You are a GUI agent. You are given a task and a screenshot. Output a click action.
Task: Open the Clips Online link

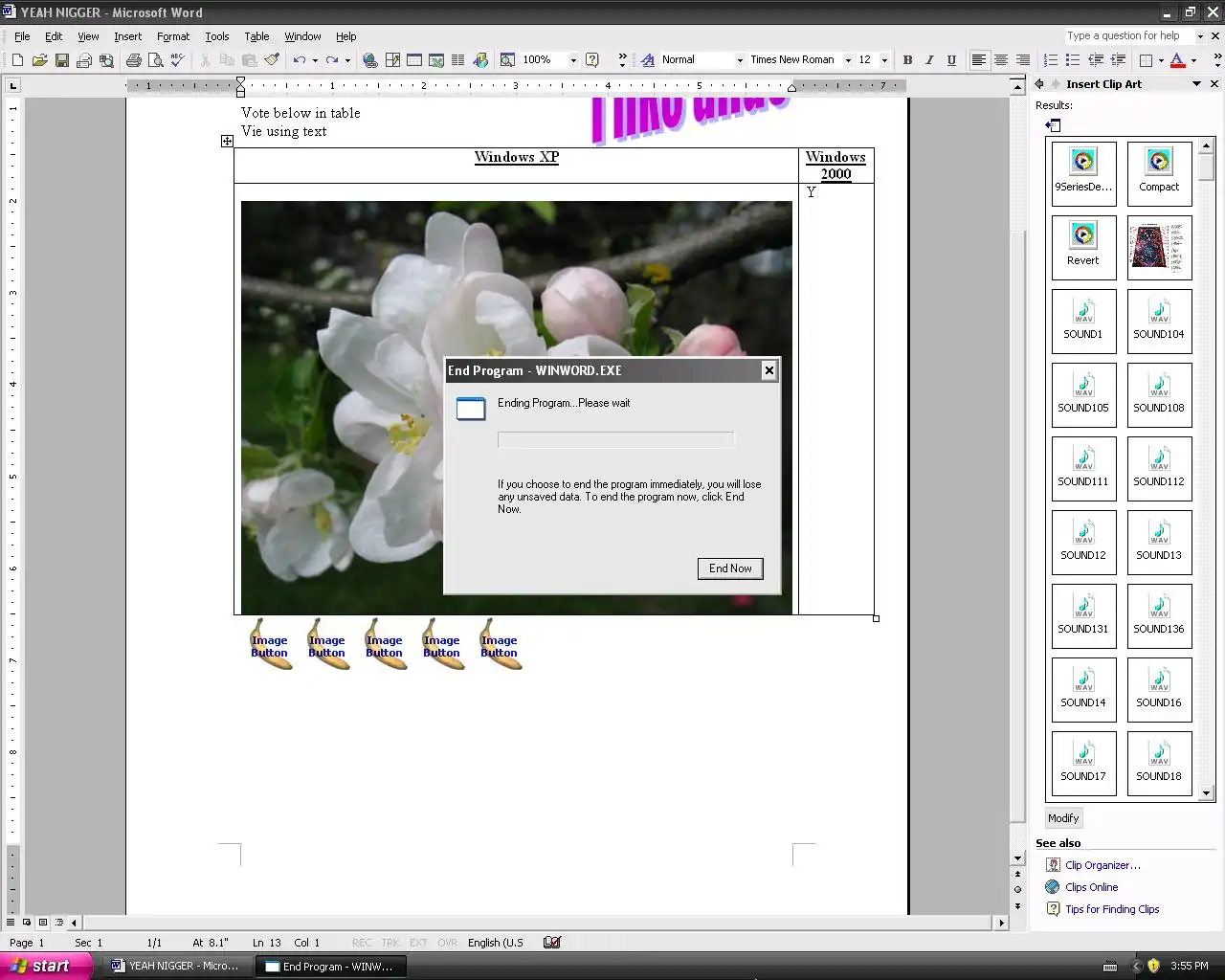tap(1091, 887)
